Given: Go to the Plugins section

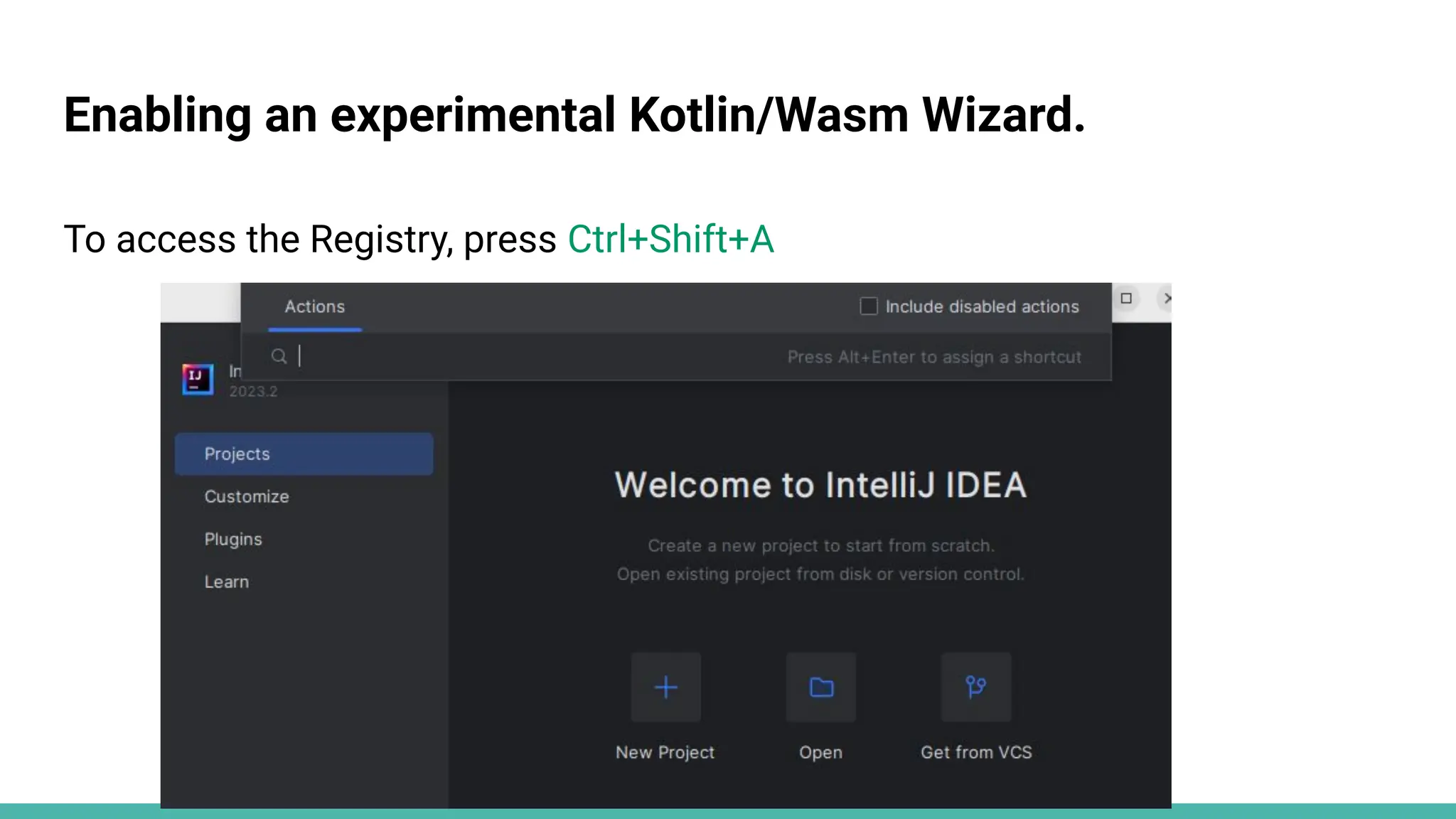Looking at the screenshot, I should [233, 539].
